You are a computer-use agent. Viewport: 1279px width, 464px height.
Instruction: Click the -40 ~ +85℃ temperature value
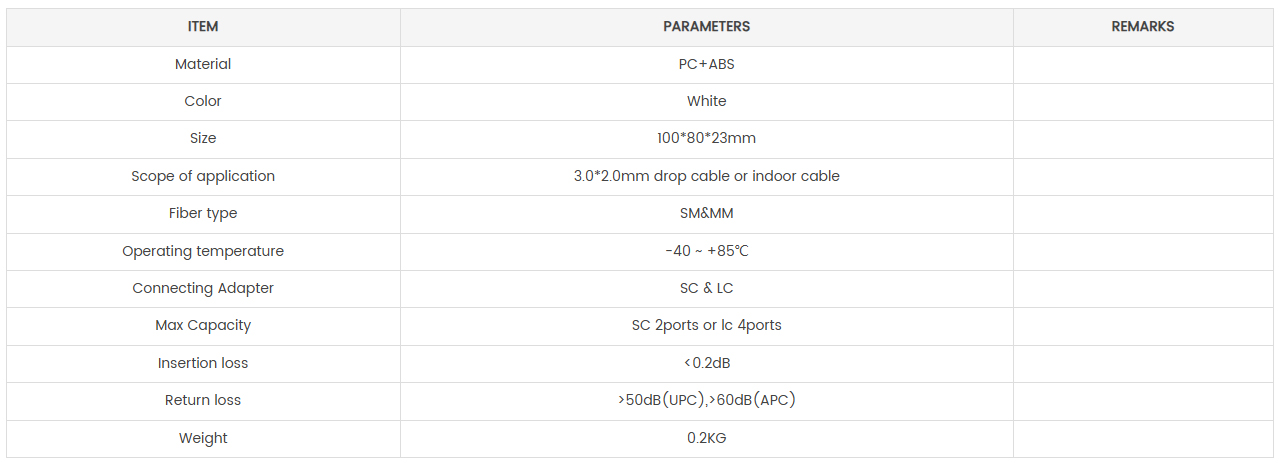click(706, 251)
